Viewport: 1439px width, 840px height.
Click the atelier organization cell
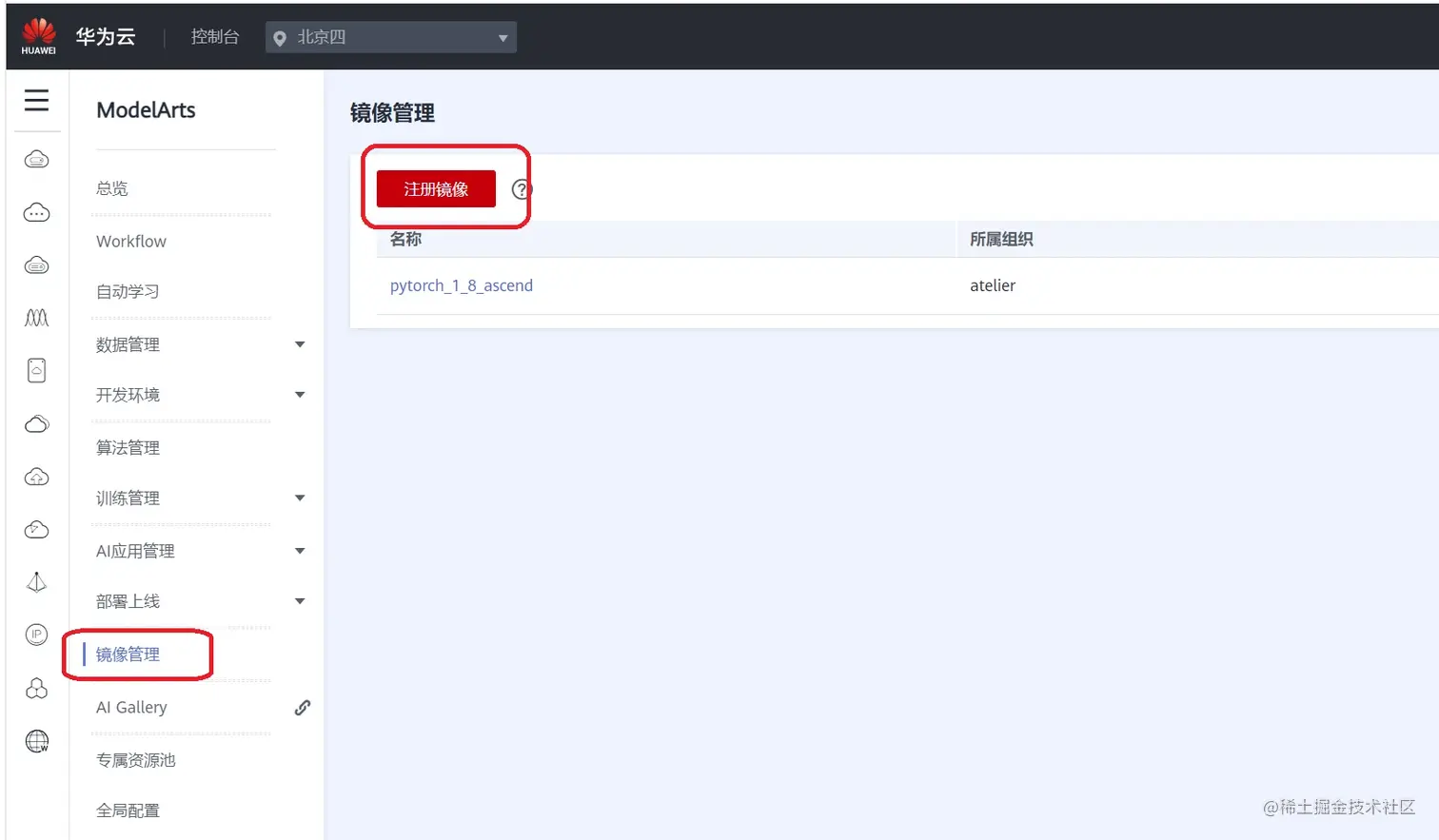point(993,285)
